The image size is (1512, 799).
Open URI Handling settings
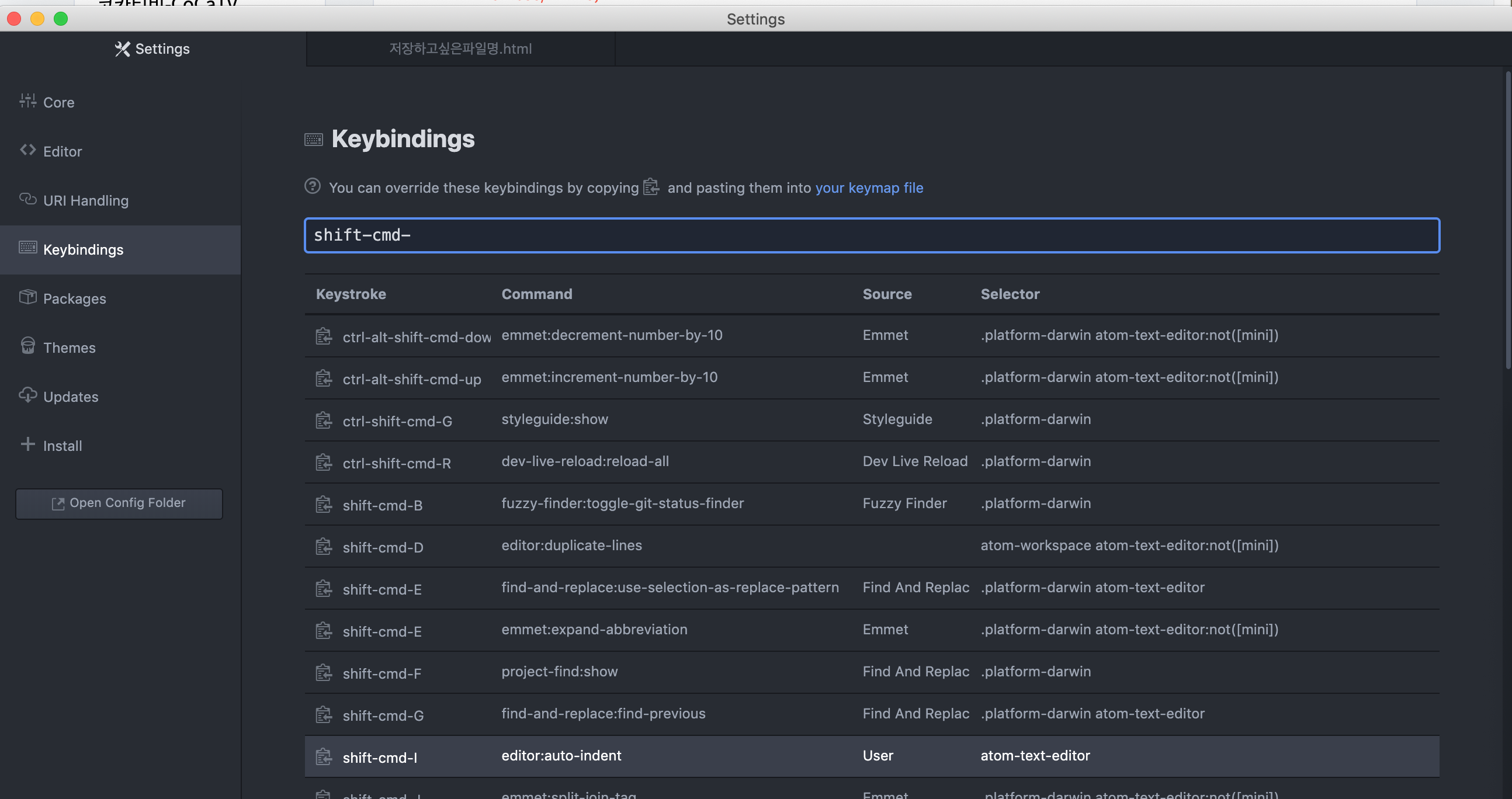86,201
